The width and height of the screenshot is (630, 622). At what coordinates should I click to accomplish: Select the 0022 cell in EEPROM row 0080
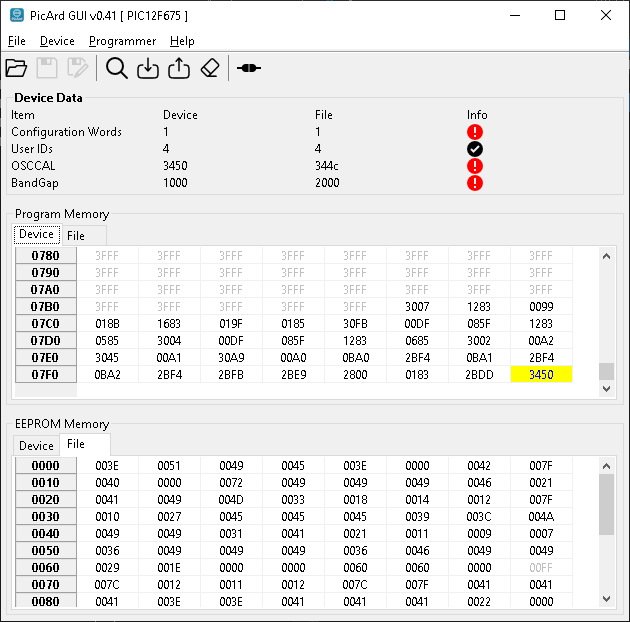pos(479,602)
